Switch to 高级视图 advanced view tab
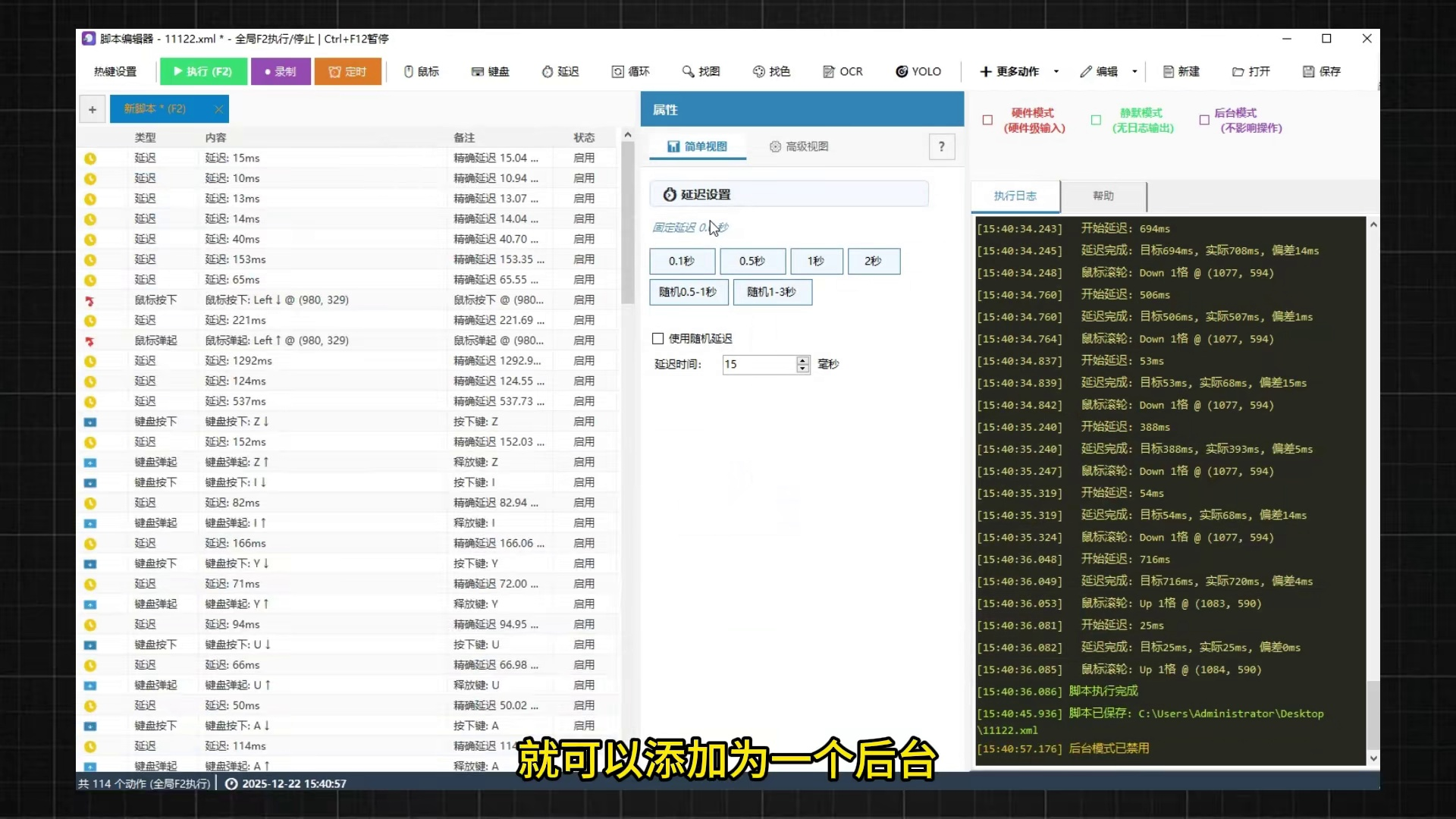Viewport: 1456px width, 819px height. (799, 146)
